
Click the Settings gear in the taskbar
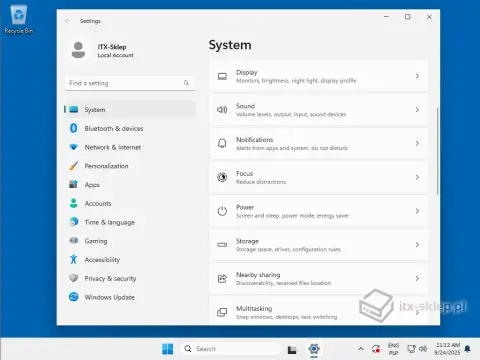coord(314,349)
